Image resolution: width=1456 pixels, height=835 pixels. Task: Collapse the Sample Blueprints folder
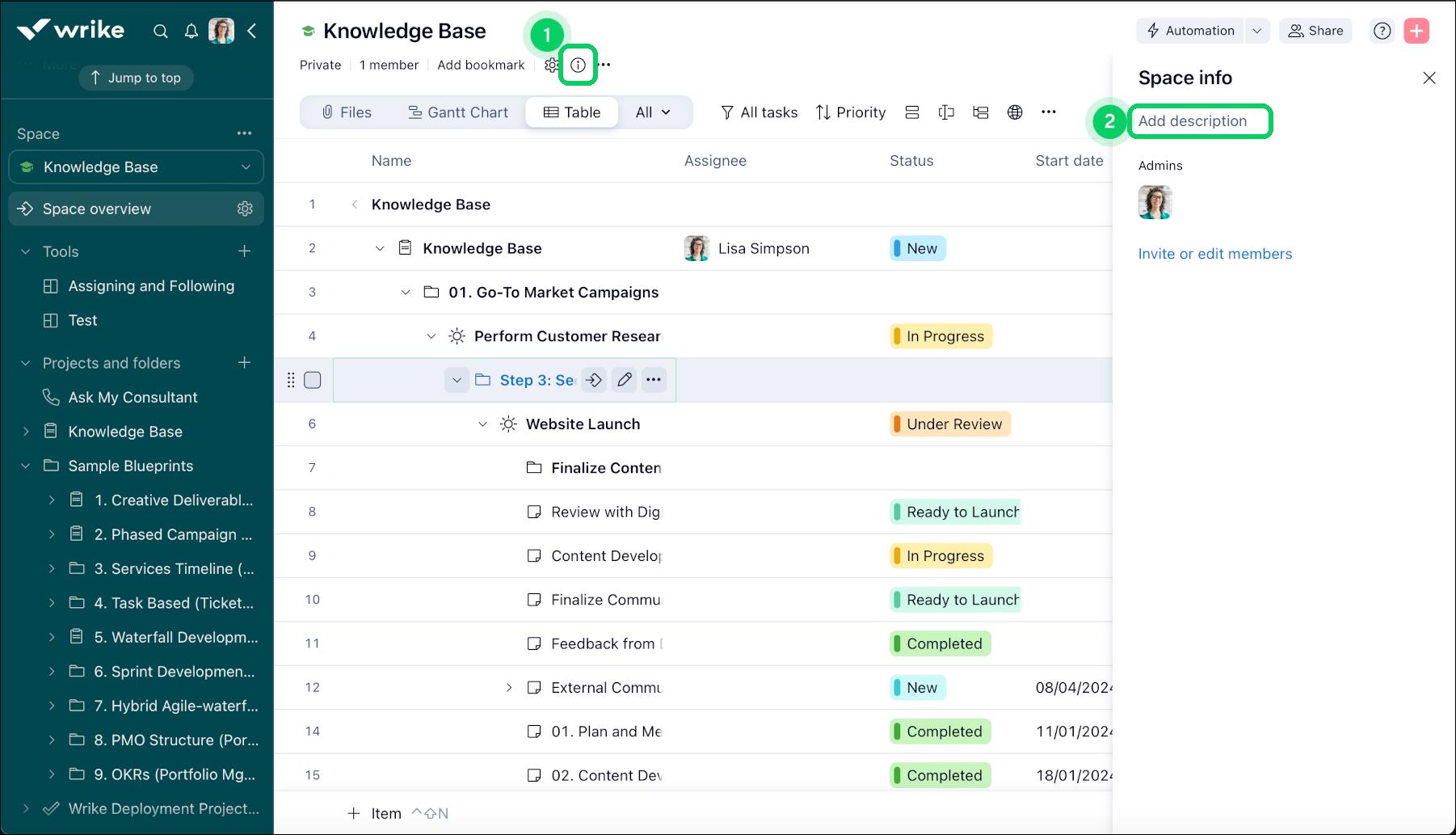(26, 466)
